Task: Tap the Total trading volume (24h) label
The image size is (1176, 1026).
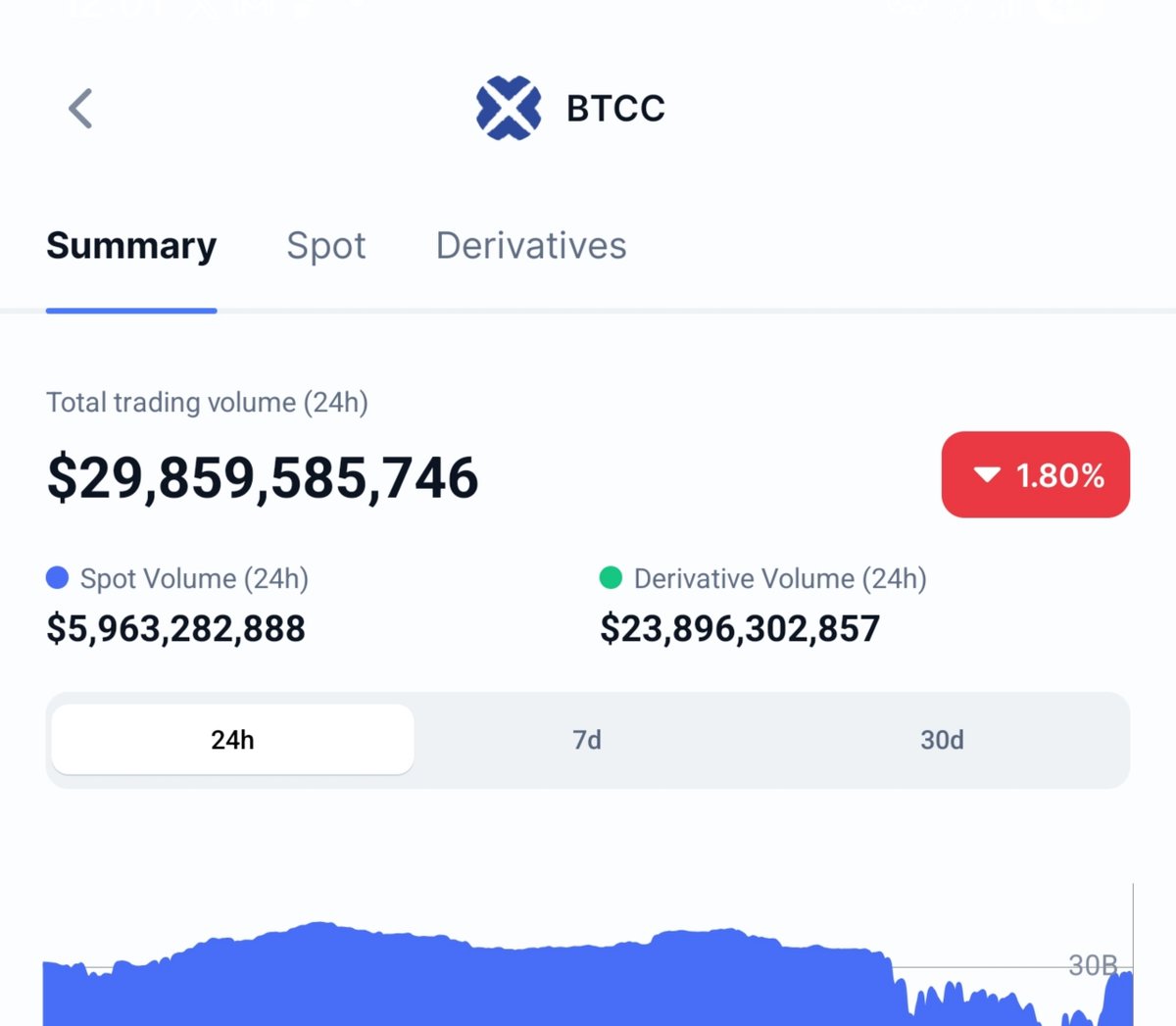Action: [207, 403]
